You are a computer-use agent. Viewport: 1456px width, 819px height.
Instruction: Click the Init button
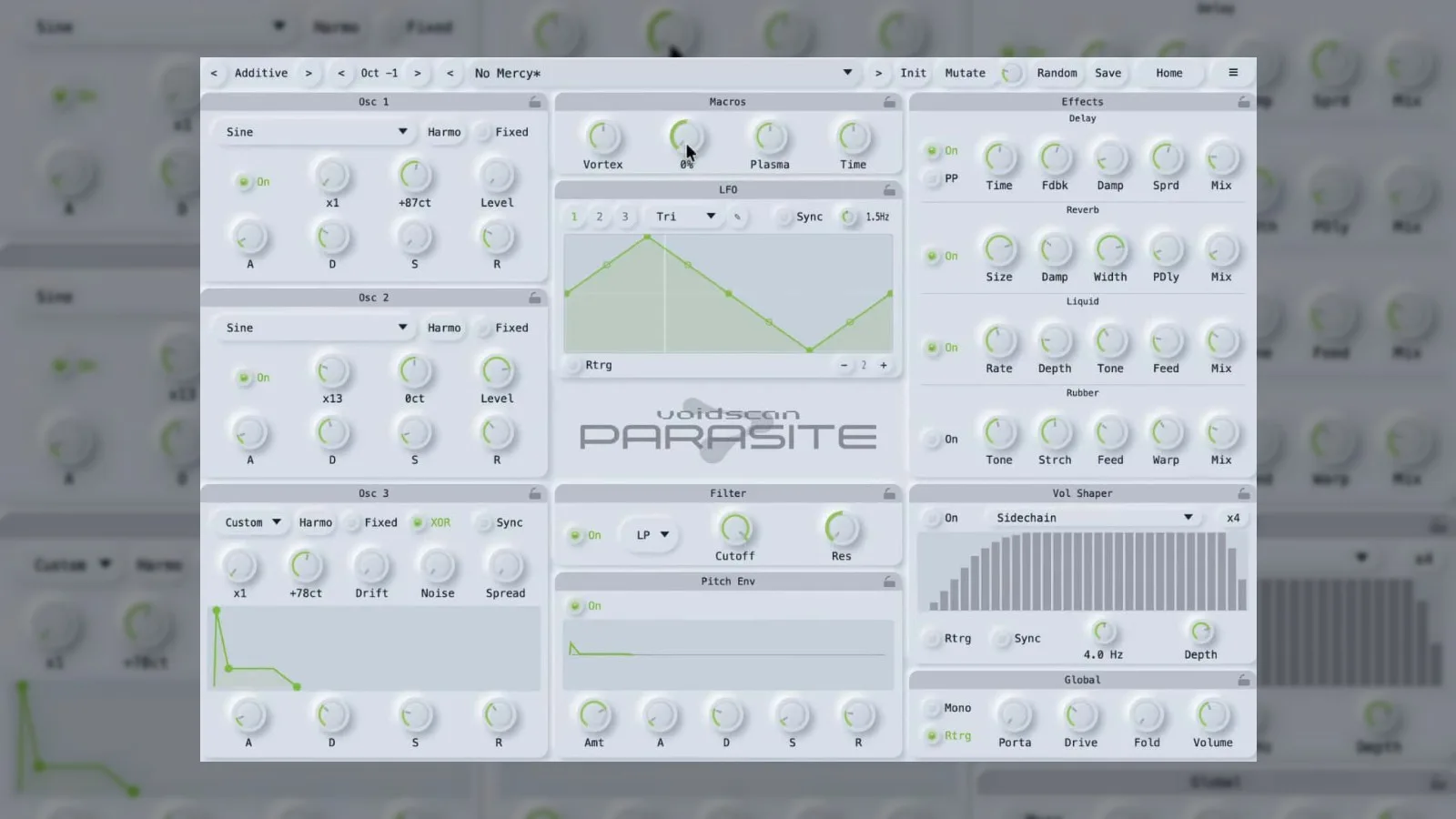coord(913,73)
